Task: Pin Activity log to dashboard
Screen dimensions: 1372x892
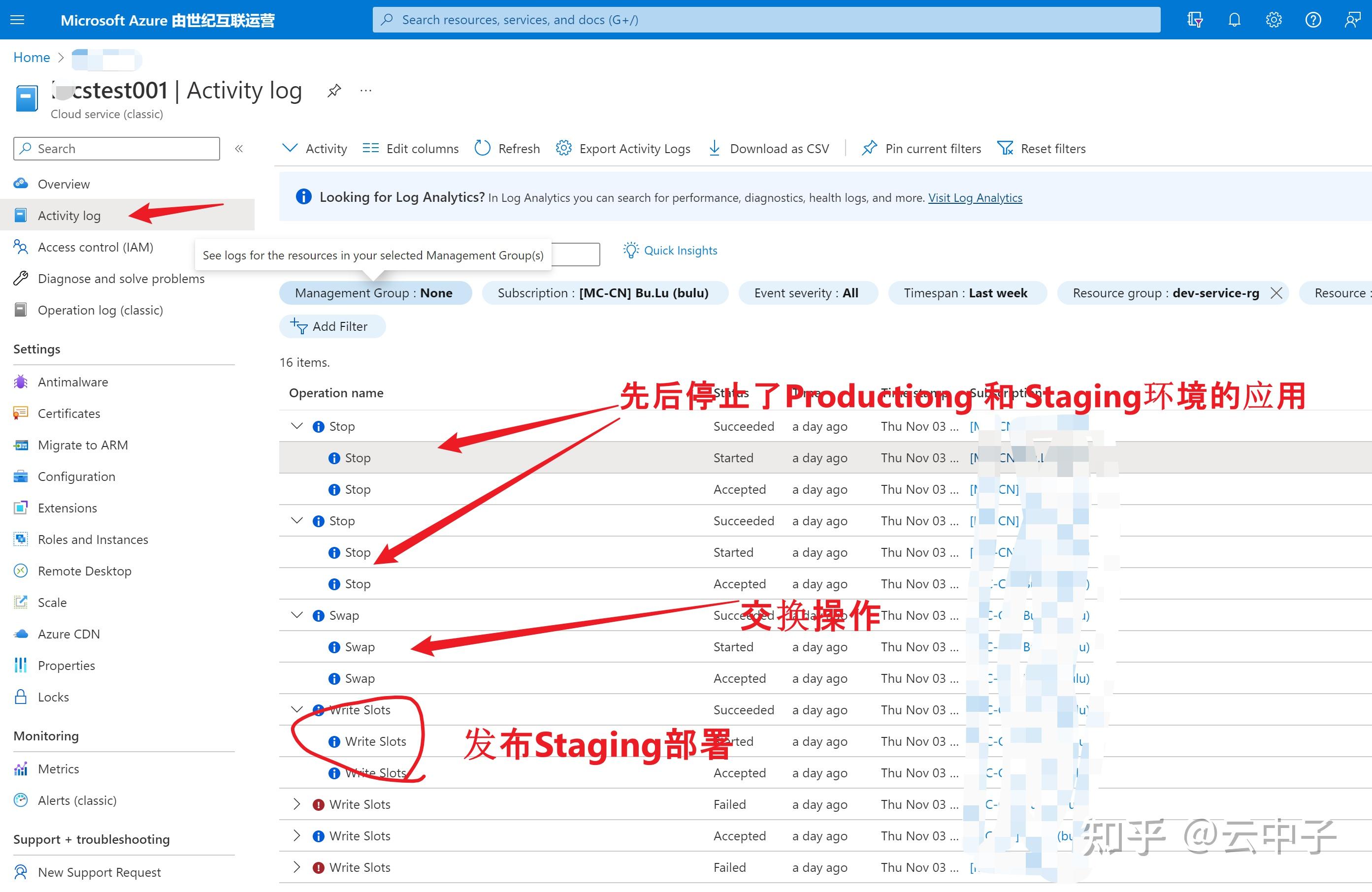Action: click(x=334, y=91)
